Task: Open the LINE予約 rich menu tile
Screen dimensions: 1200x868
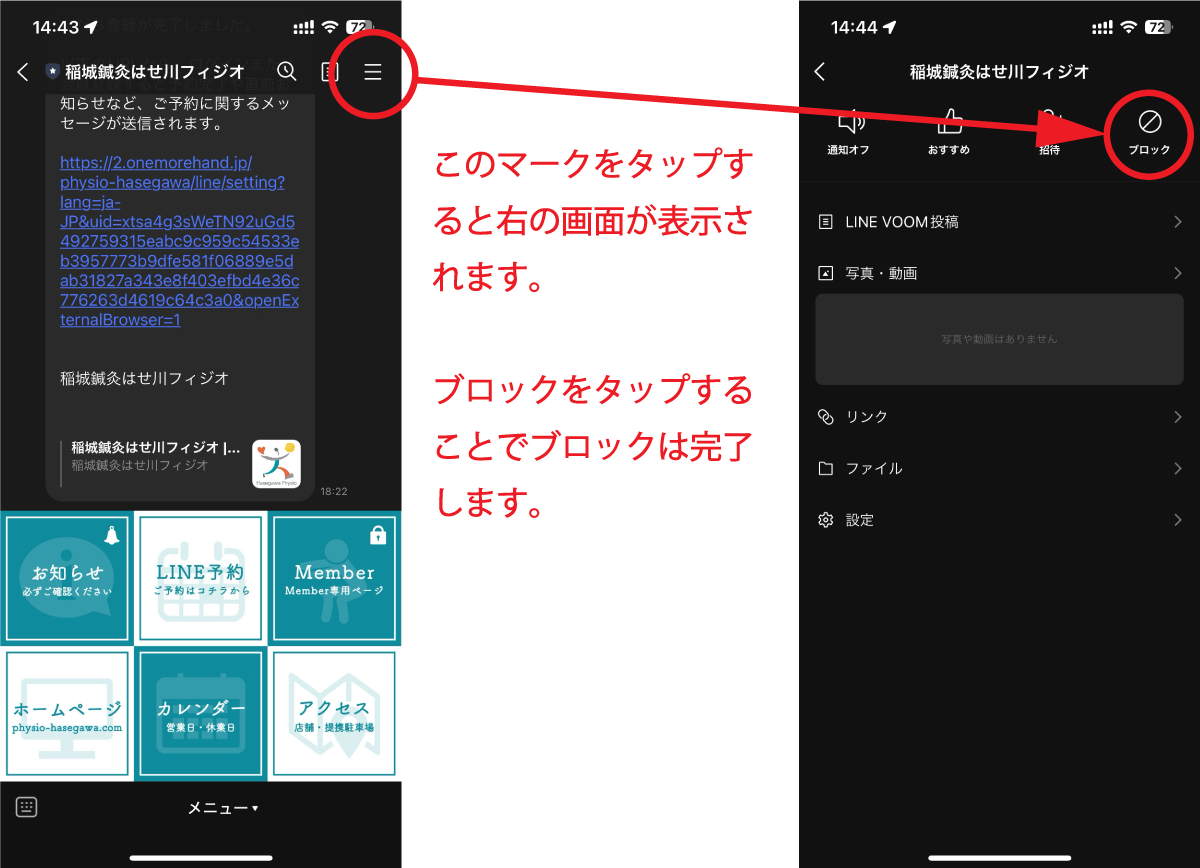Action: click(x=201, y=579)
